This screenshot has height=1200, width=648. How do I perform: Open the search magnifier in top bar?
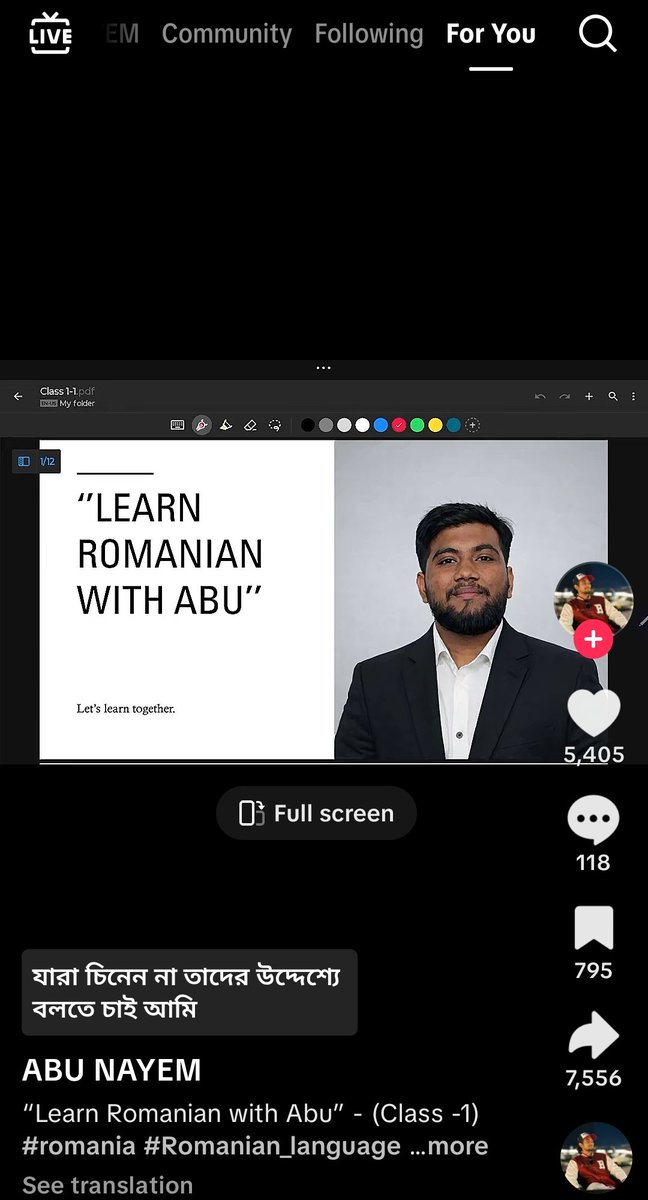[x=597, y=34]
